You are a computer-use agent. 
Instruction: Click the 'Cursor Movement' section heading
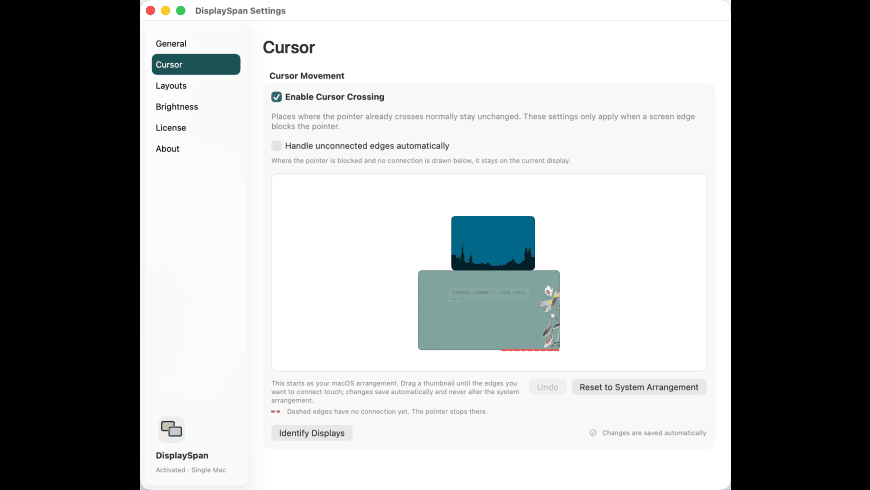[307, 76]
